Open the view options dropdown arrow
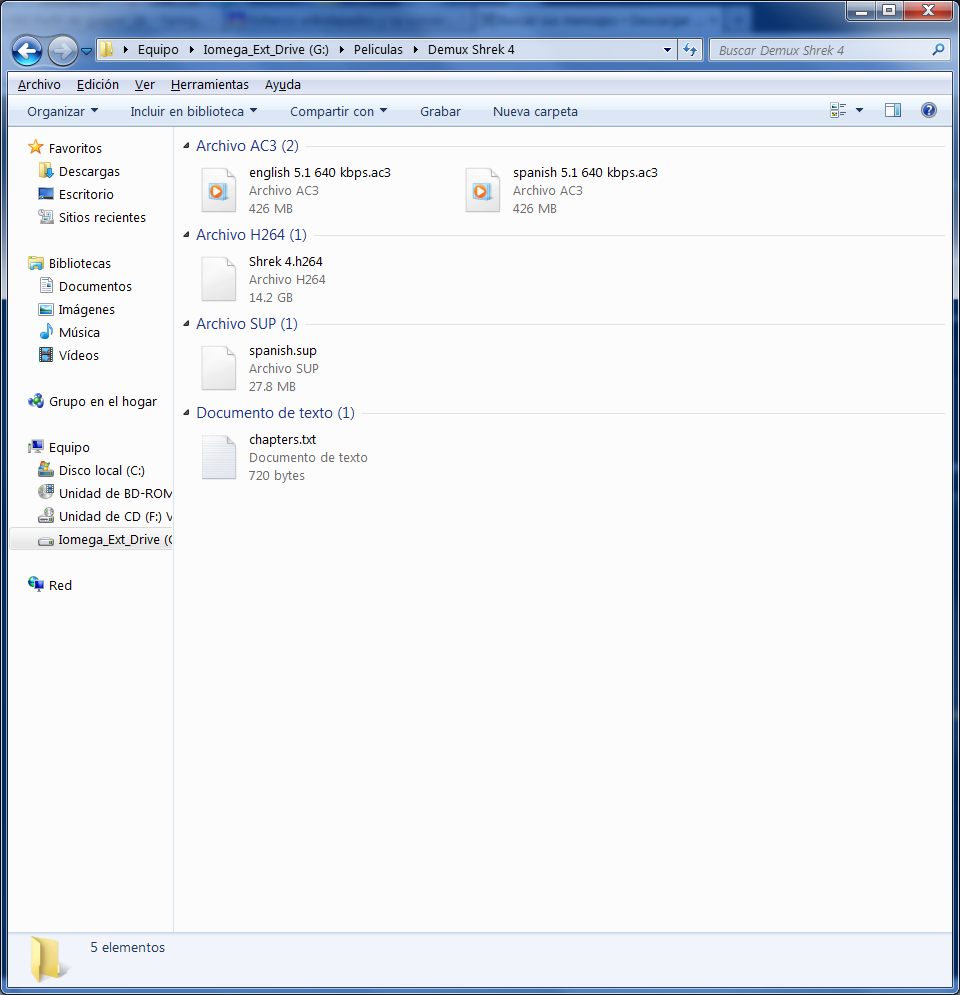This screenshot has height=995, width=960. pos(860,110)
